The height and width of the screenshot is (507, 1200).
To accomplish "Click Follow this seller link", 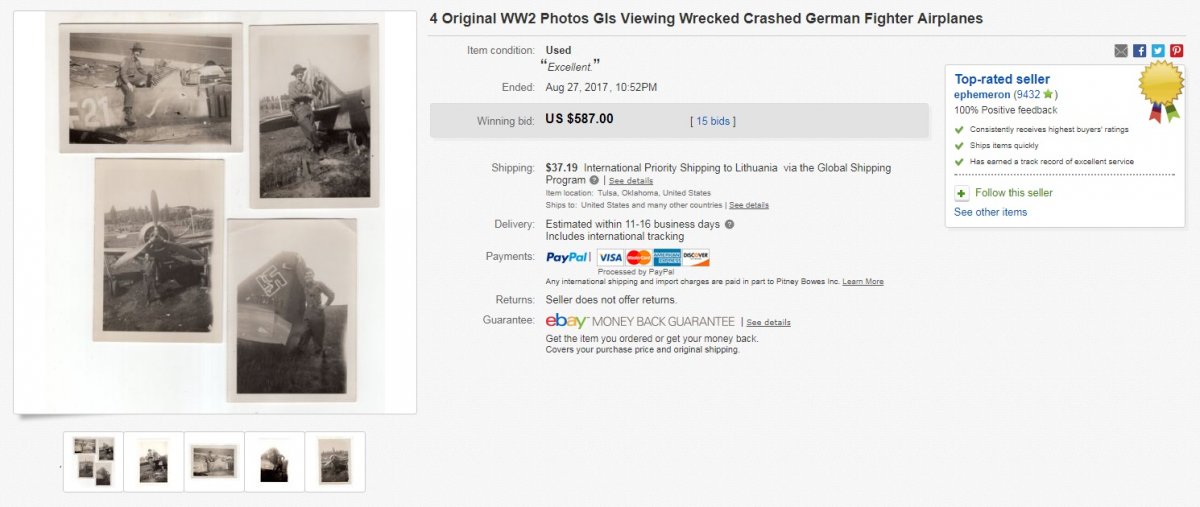I will 1012,193.
